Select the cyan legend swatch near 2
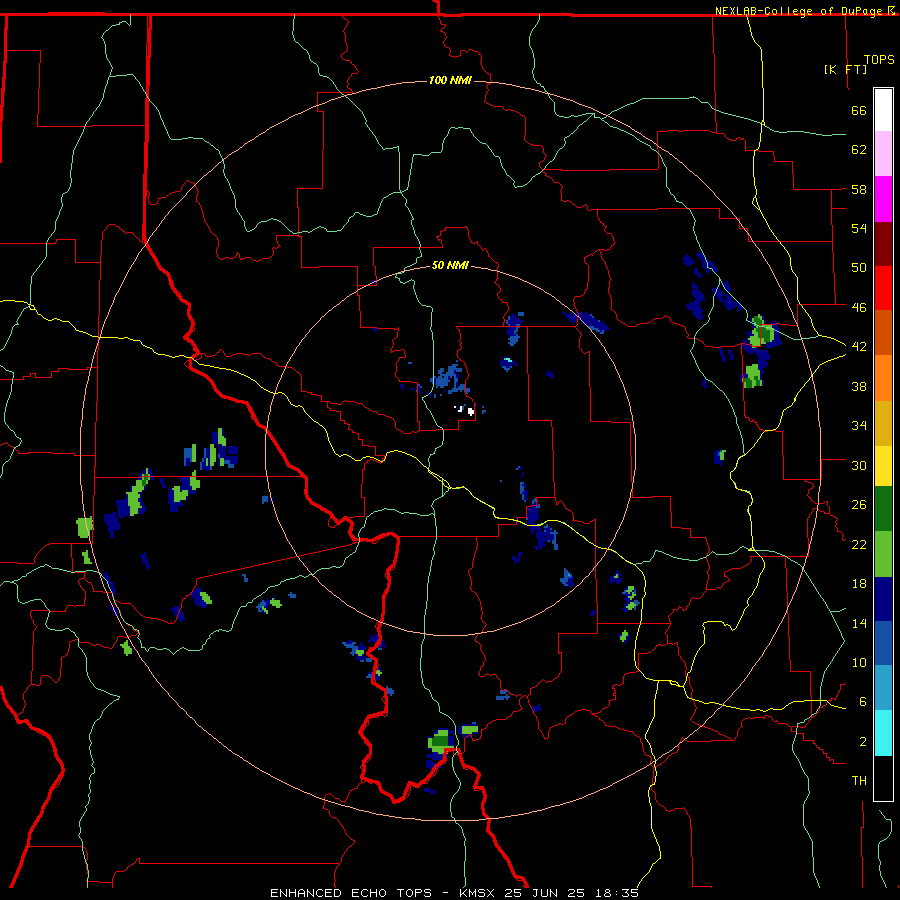900x900 pixels. (x=883, y=733)
